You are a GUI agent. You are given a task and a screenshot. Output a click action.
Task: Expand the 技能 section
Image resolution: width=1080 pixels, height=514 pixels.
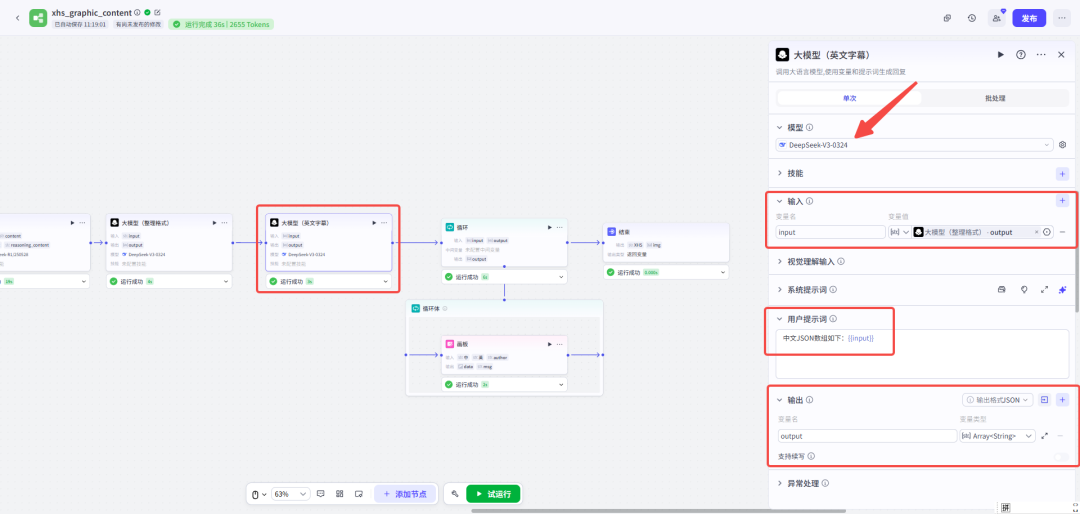(x=780, y=173)
